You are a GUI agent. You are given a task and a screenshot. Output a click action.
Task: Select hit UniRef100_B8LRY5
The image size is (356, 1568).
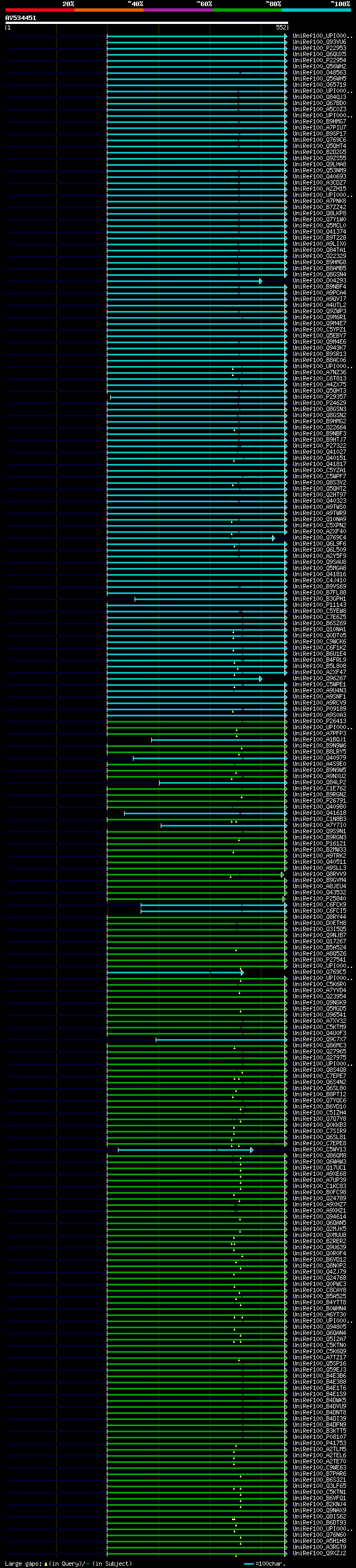[319, 752]
